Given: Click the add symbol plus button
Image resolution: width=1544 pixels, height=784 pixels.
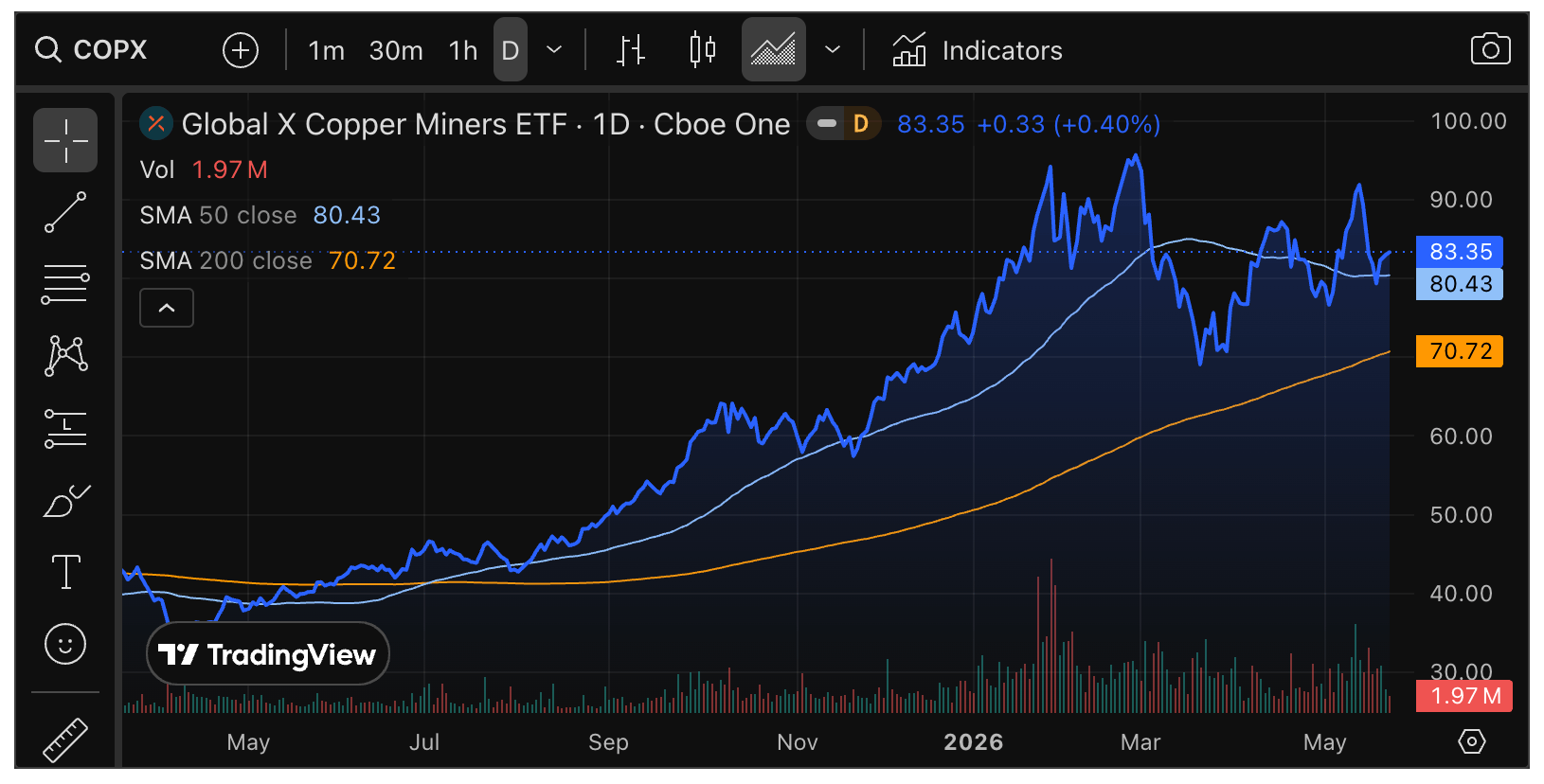Looking at the screenshot, I should 241,50.
